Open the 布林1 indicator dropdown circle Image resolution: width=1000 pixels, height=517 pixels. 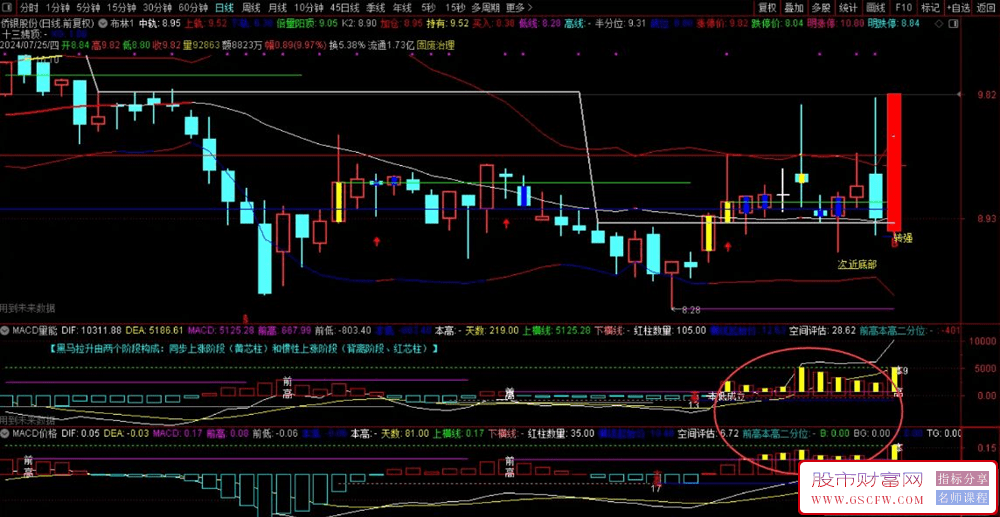(x=104, y=23)
